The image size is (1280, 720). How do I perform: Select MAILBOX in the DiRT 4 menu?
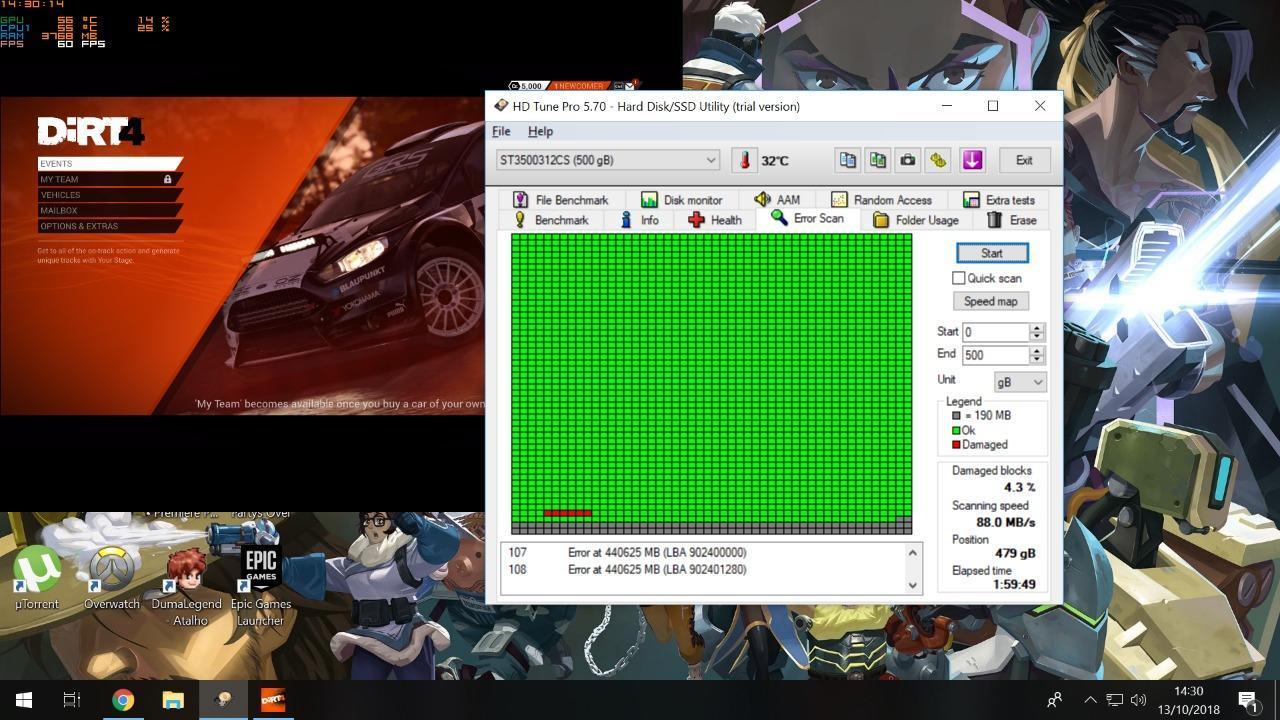click(x=109, y=211)
